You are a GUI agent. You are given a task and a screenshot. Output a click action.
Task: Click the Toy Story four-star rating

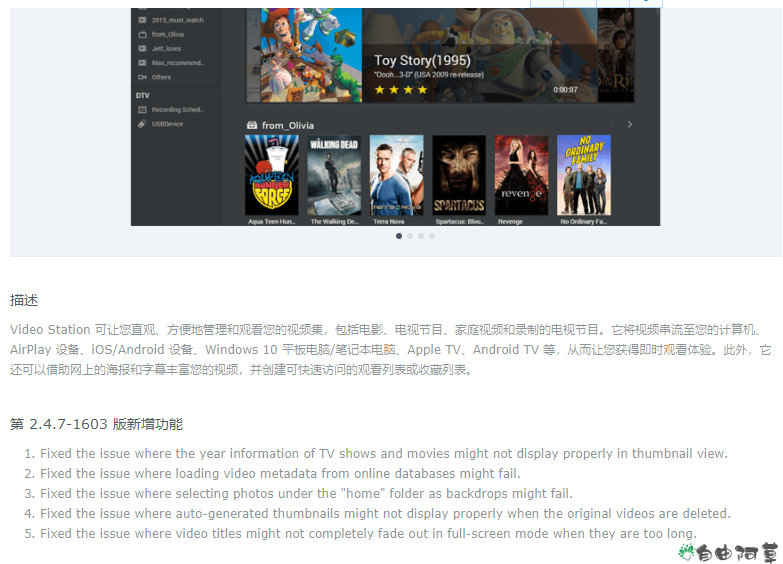pyautogui.click(x=401, y=90)
